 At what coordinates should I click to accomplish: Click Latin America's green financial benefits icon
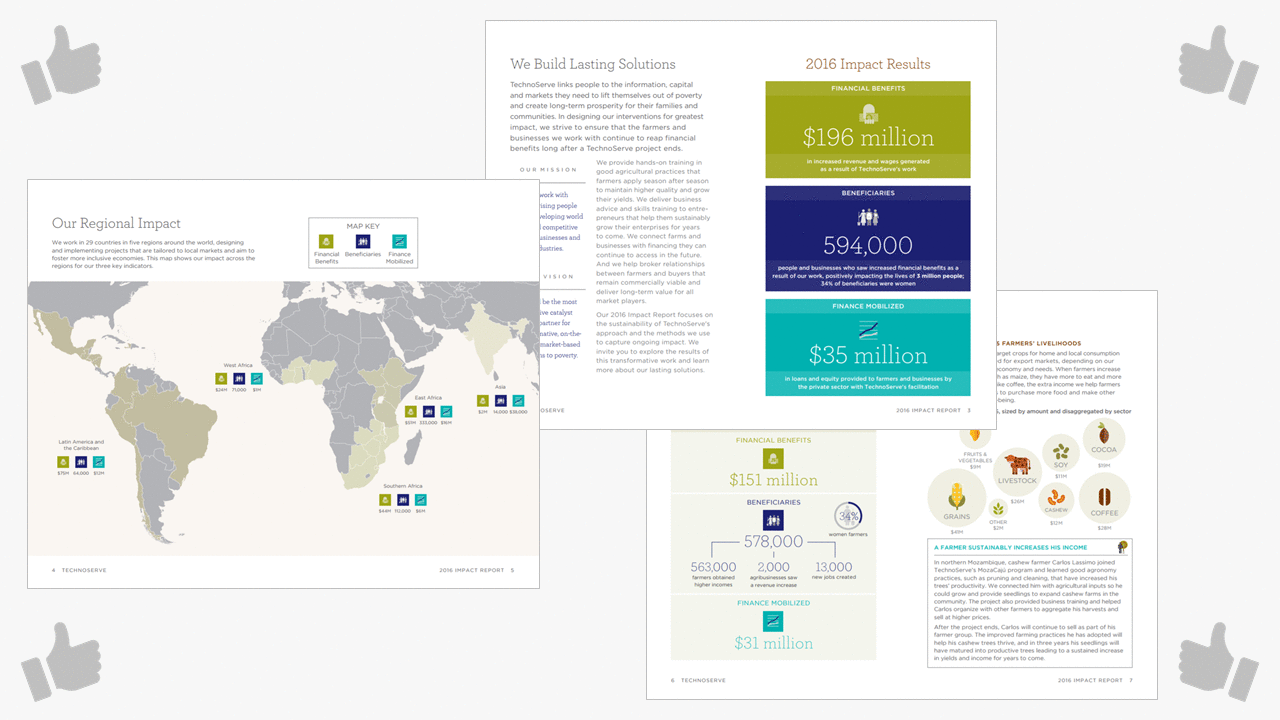point(63,462)
